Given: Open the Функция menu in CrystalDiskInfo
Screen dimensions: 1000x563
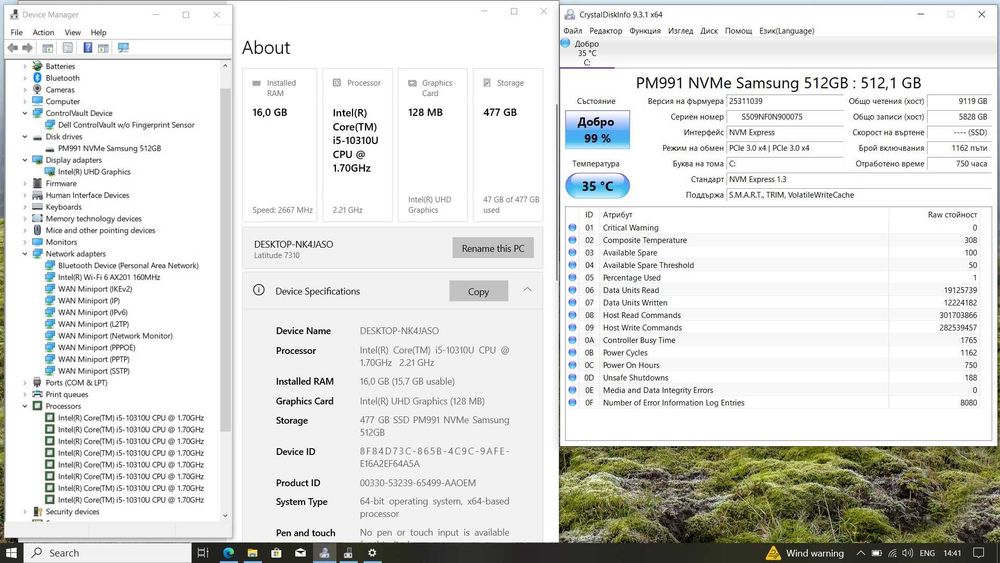Looking at the screenshot, I should pos(645,31).
